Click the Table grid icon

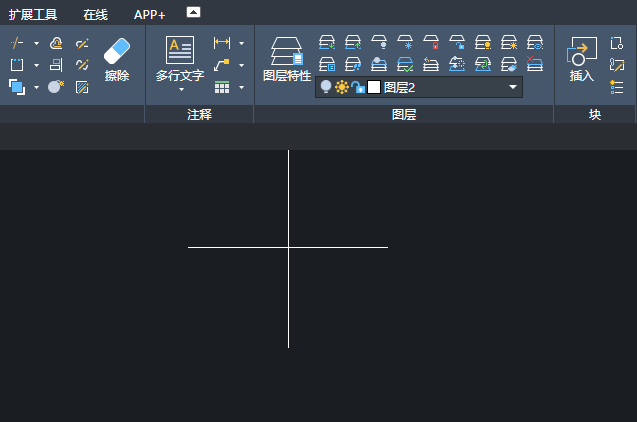pos(222,87)
